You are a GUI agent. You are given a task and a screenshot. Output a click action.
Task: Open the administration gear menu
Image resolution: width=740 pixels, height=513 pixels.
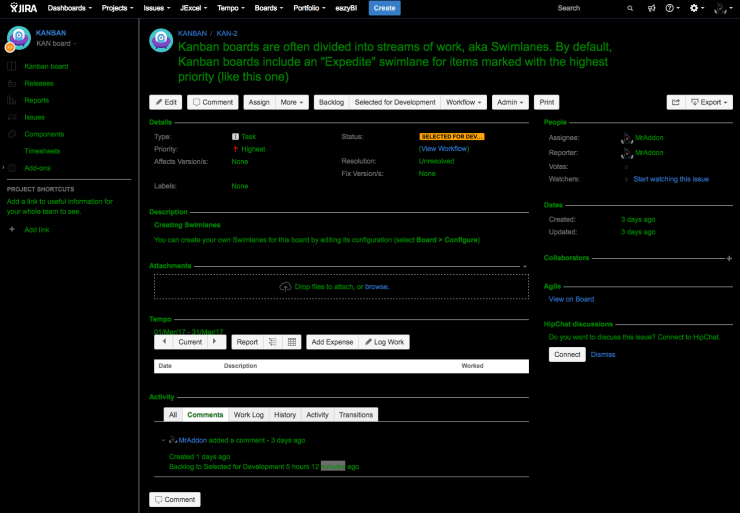(x=696, y=8)
